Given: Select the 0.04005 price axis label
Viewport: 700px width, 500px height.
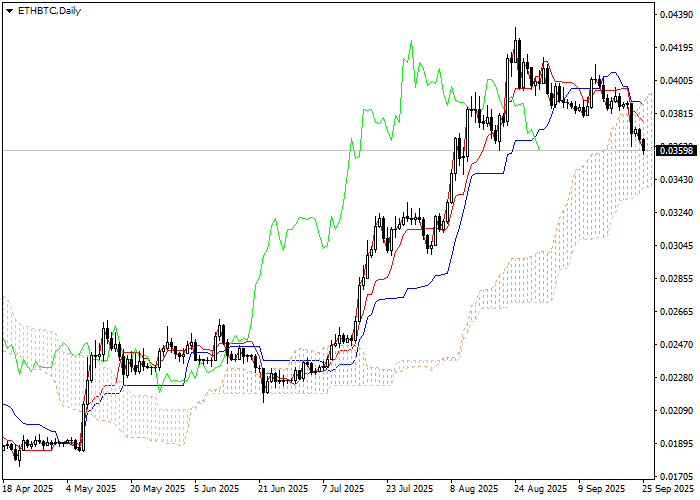Looking at the screenshot, I should [x=675, y=81].
